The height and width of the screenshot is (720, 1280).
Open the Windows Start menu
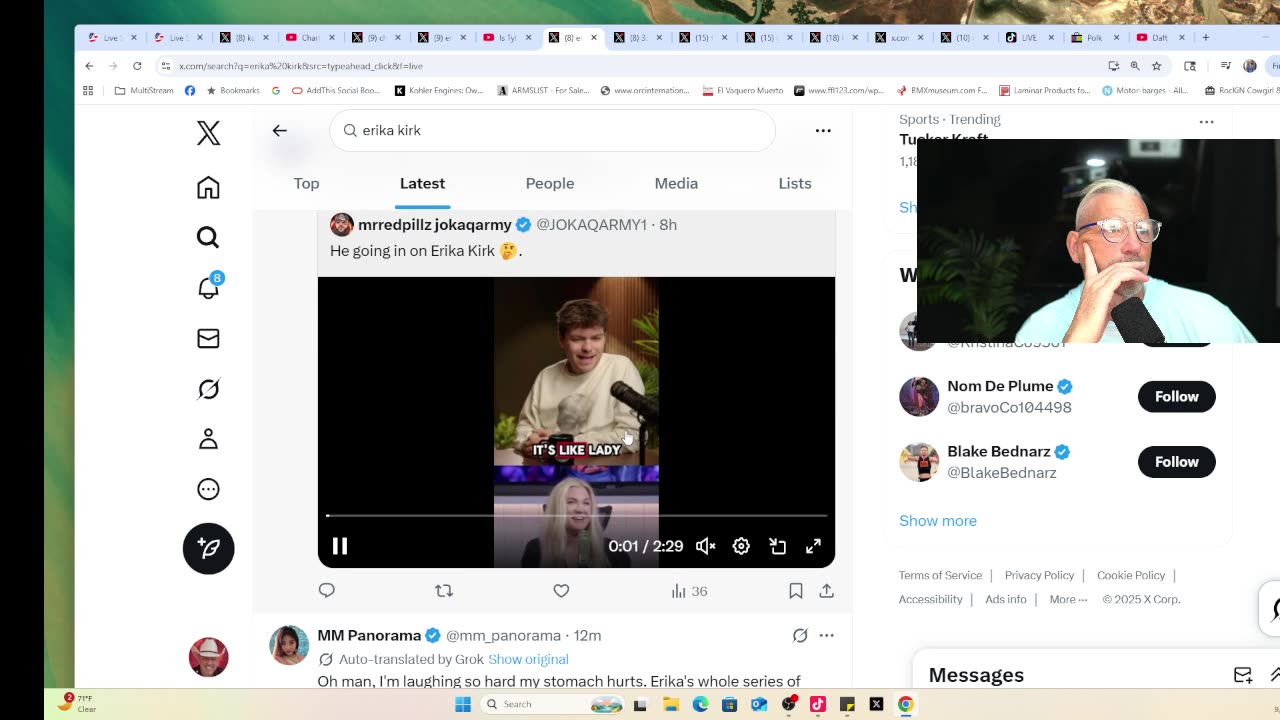pos(463,704)
